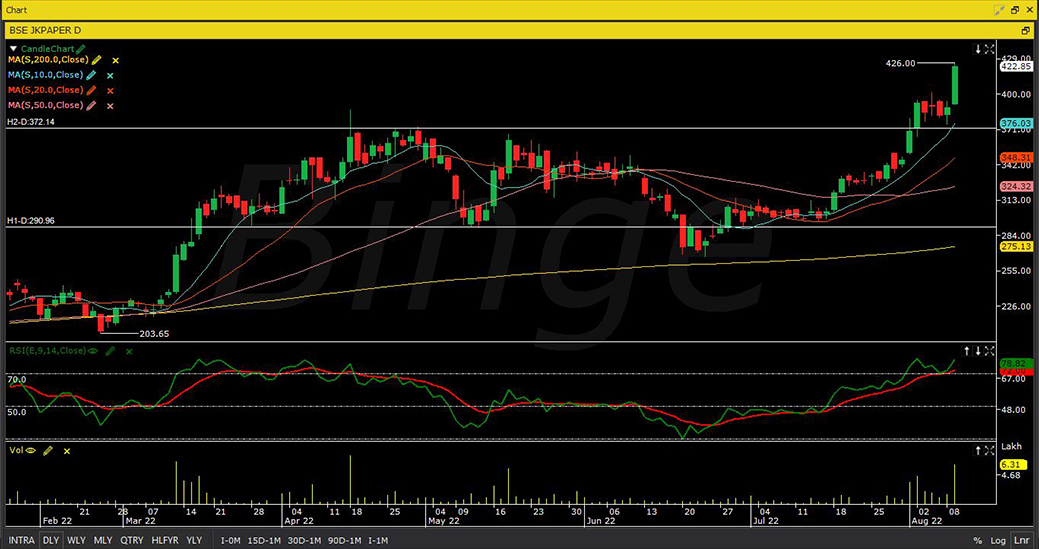Switch to WLY weekly timeframe
Image resolution: width=1039 pixels, height=549 pixels.
click(76, 540)
